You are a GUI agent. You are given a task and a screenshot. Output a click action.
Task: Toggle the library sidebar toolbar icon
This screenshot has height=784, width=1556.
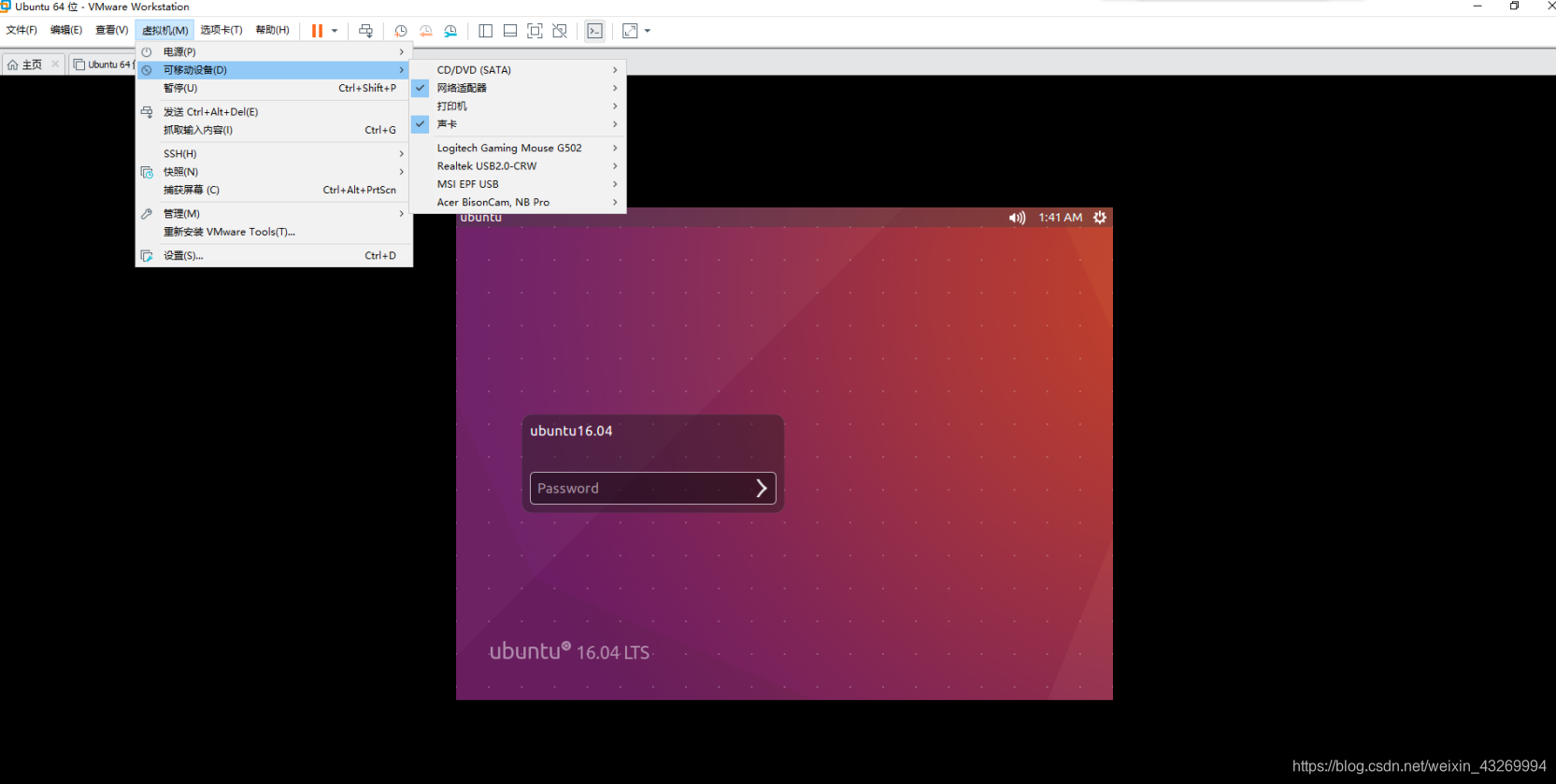tap(486, 31)
